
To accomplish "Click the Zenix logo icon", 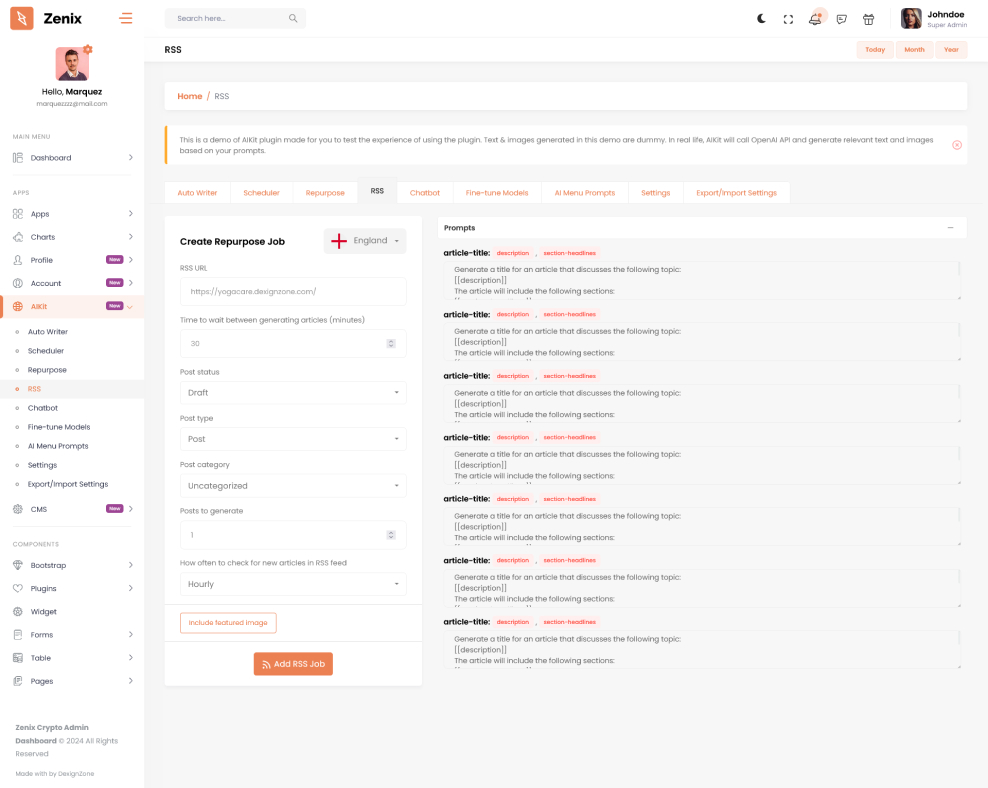I will point(22,18).
